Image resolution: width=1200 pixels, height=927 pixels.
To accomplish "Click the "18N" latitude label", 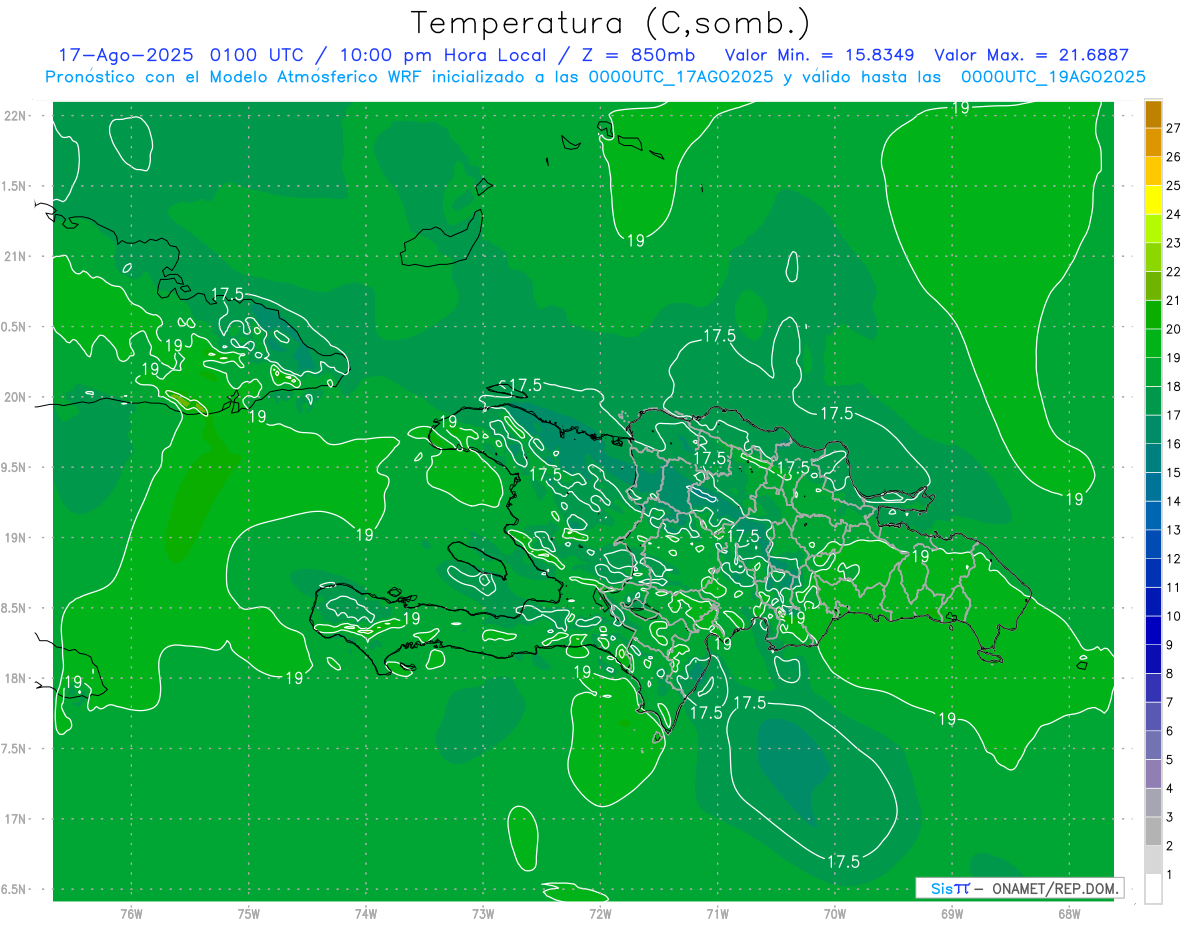I will click(17, 679).
